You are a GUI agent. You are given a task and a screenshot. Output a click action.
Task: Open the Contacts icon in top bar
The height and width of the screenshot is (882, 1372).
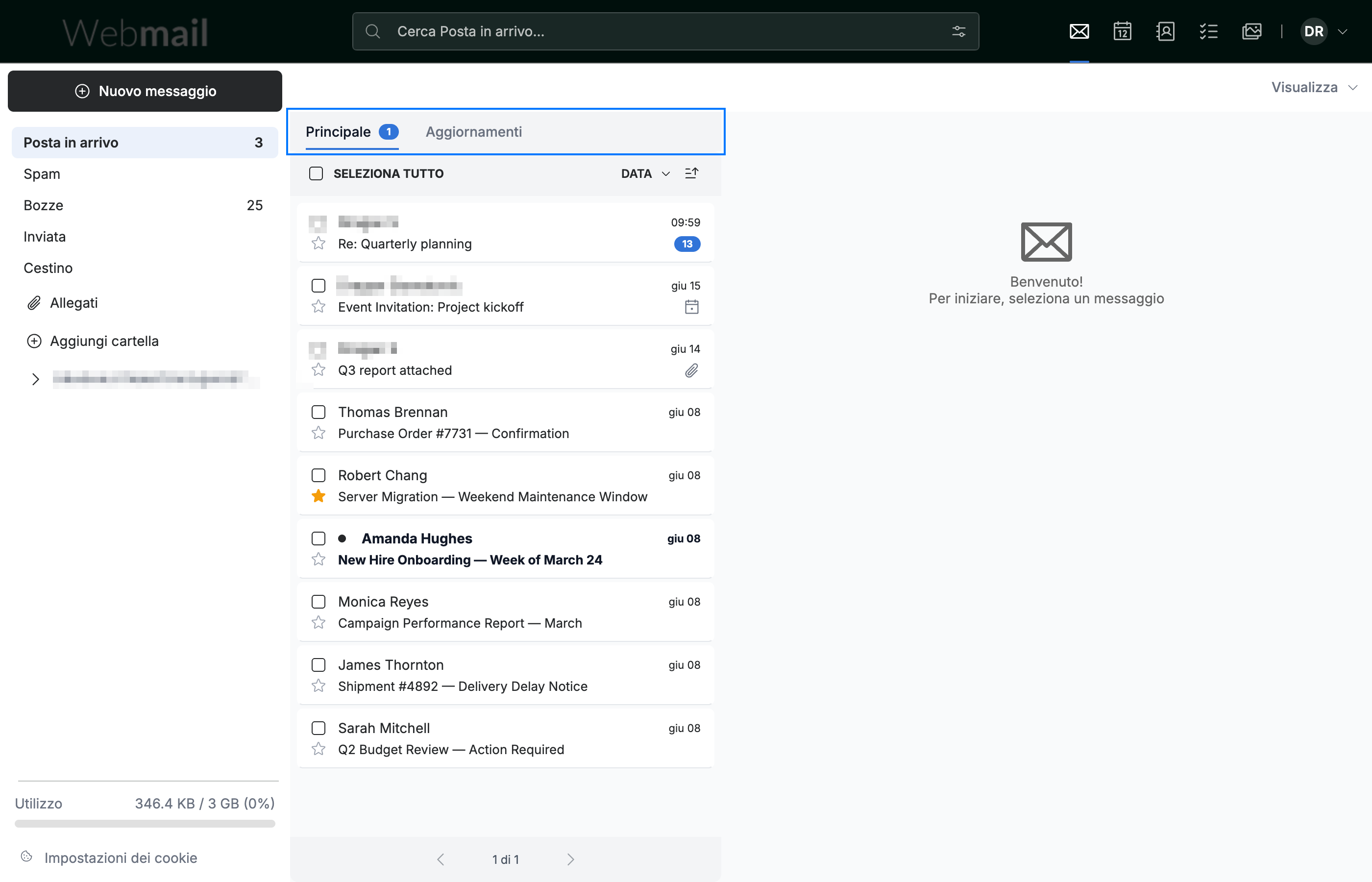(x=1165, y=31)
